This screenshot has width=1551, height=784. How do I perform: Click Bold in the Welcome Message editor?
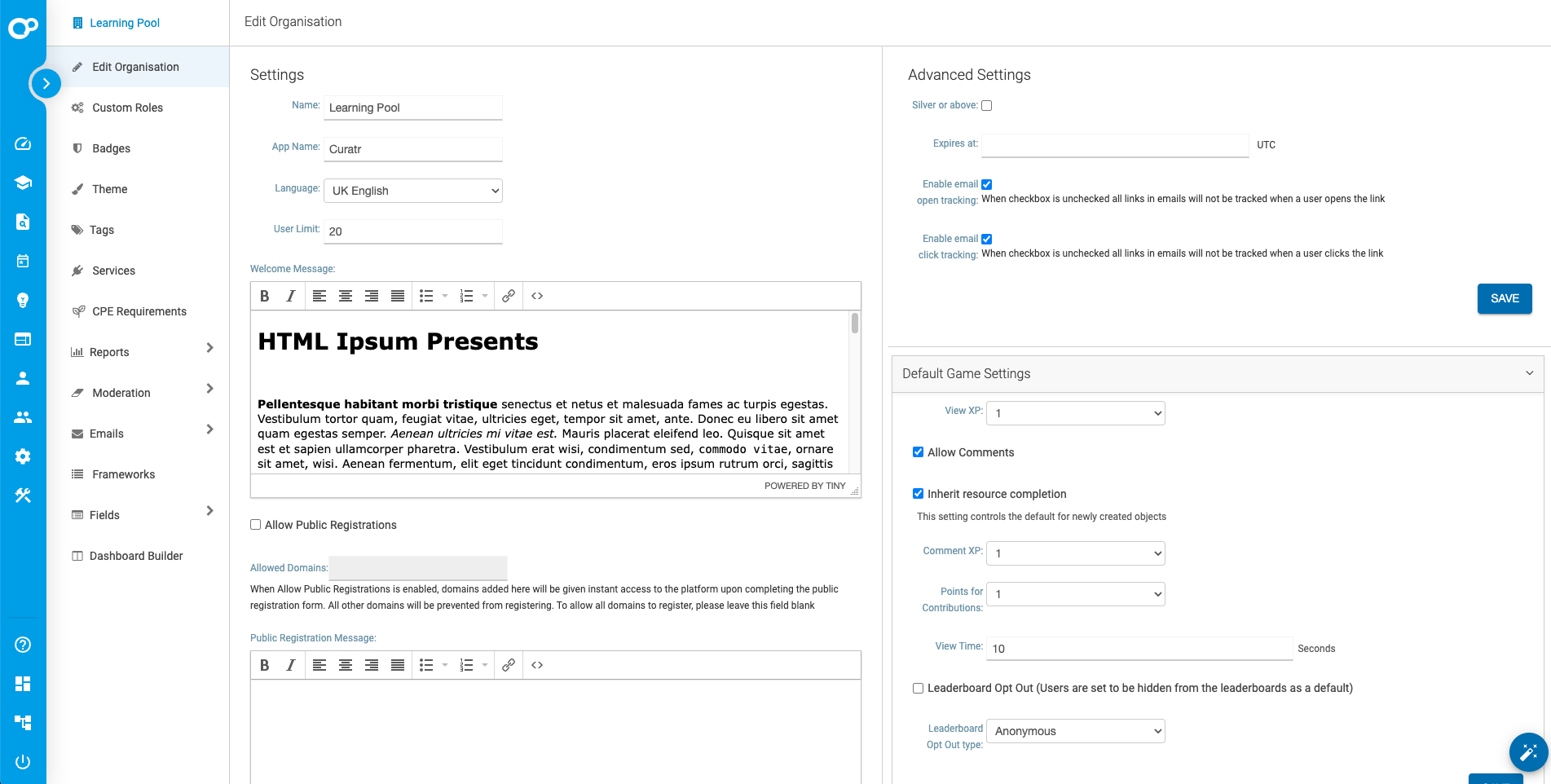tap(265, 297)
